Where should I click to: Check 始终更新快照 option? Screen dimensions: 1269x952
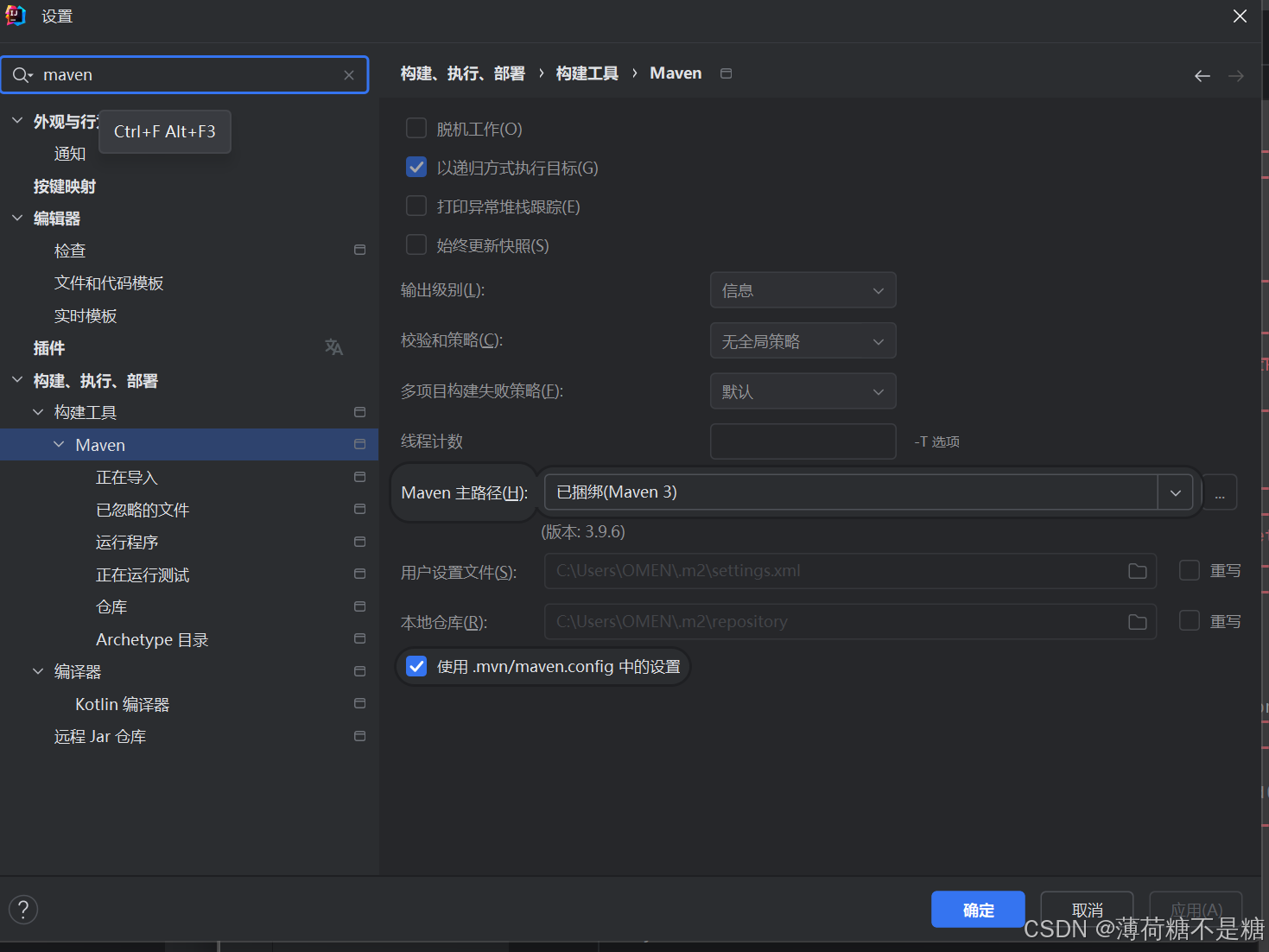click(x=416, y=244)
